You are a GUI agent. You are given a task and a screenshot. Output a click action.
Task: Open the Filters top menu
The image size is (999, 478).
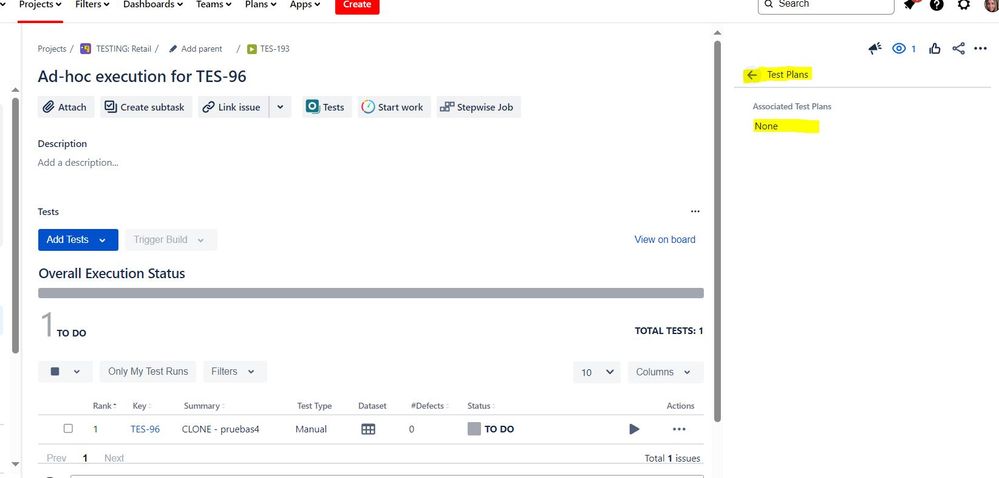pos(92,5)
